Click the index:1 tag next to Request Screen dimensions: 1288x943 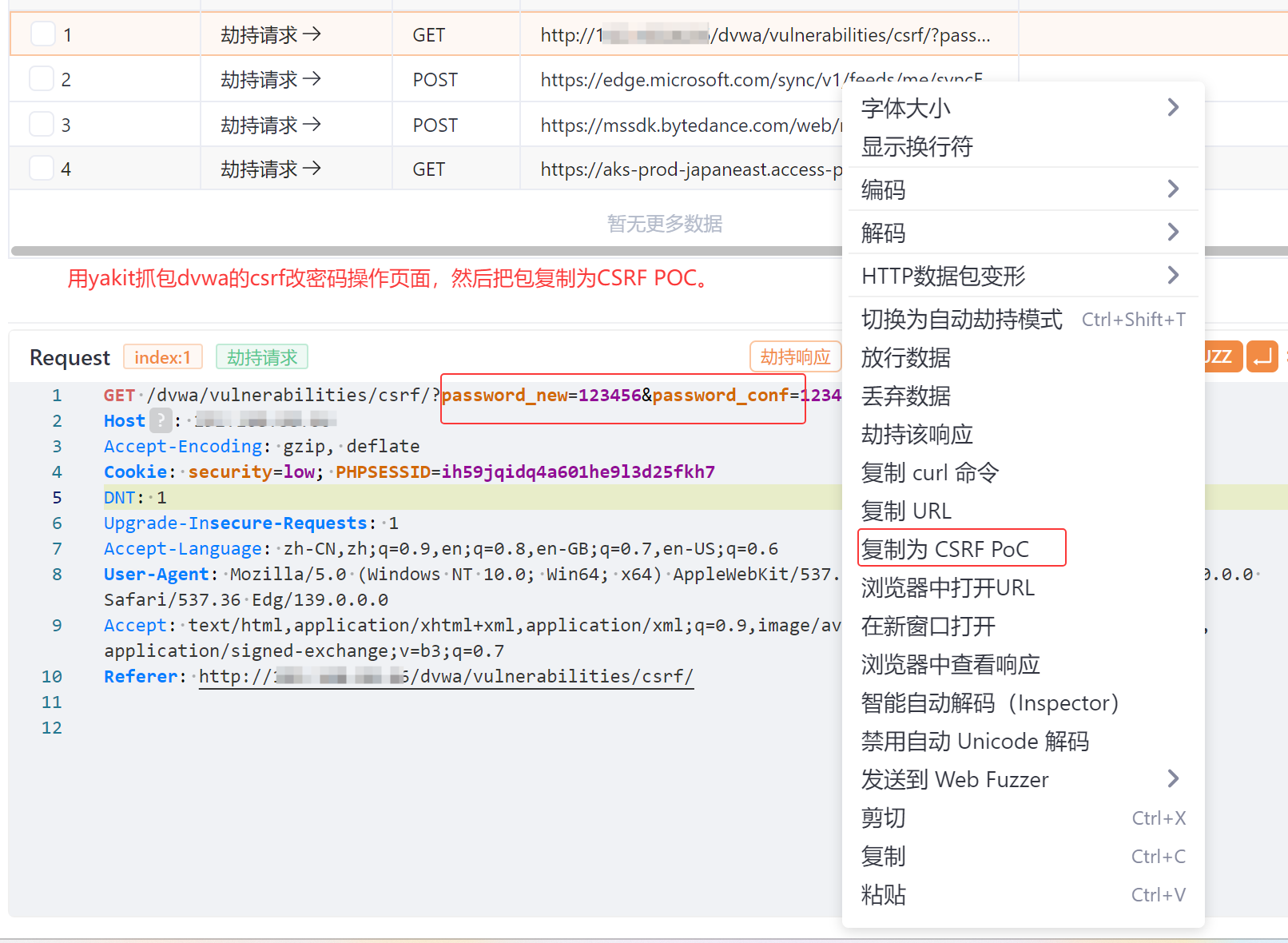163,356
